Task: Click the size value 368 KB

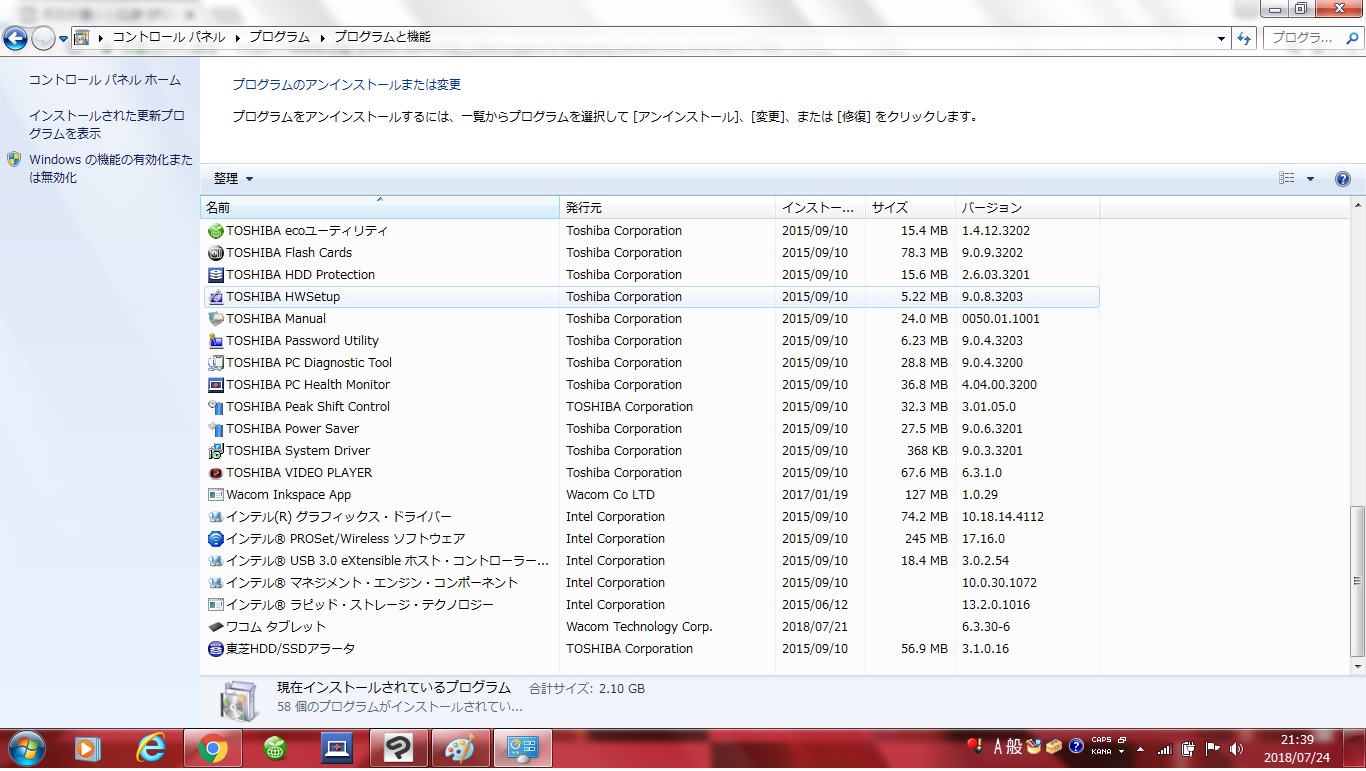Action: [927, 451]
